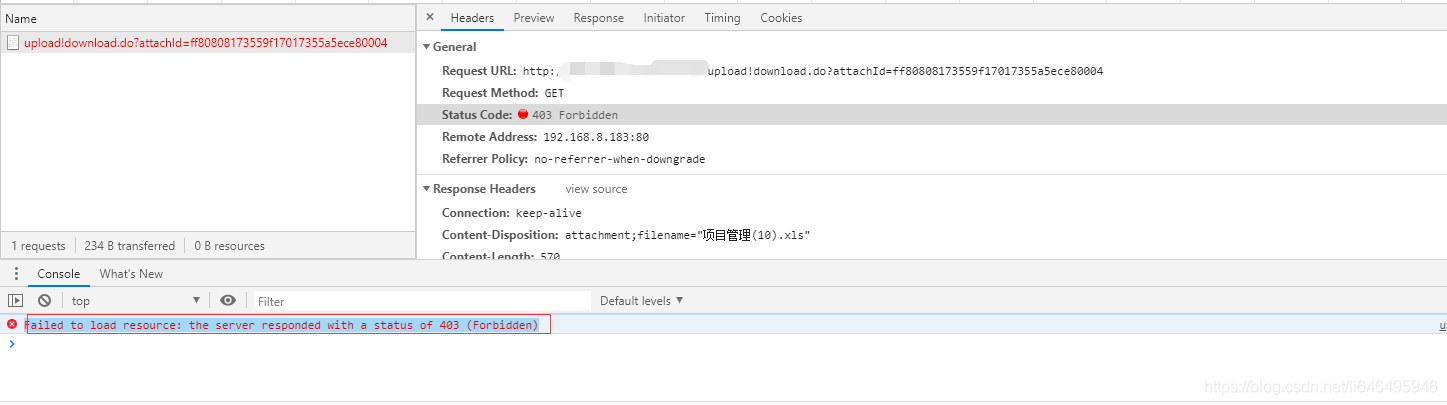The width and height of the screenshot is (1447, 405).
Task: Switch to the What's New tab
Action: coord(131,274)
